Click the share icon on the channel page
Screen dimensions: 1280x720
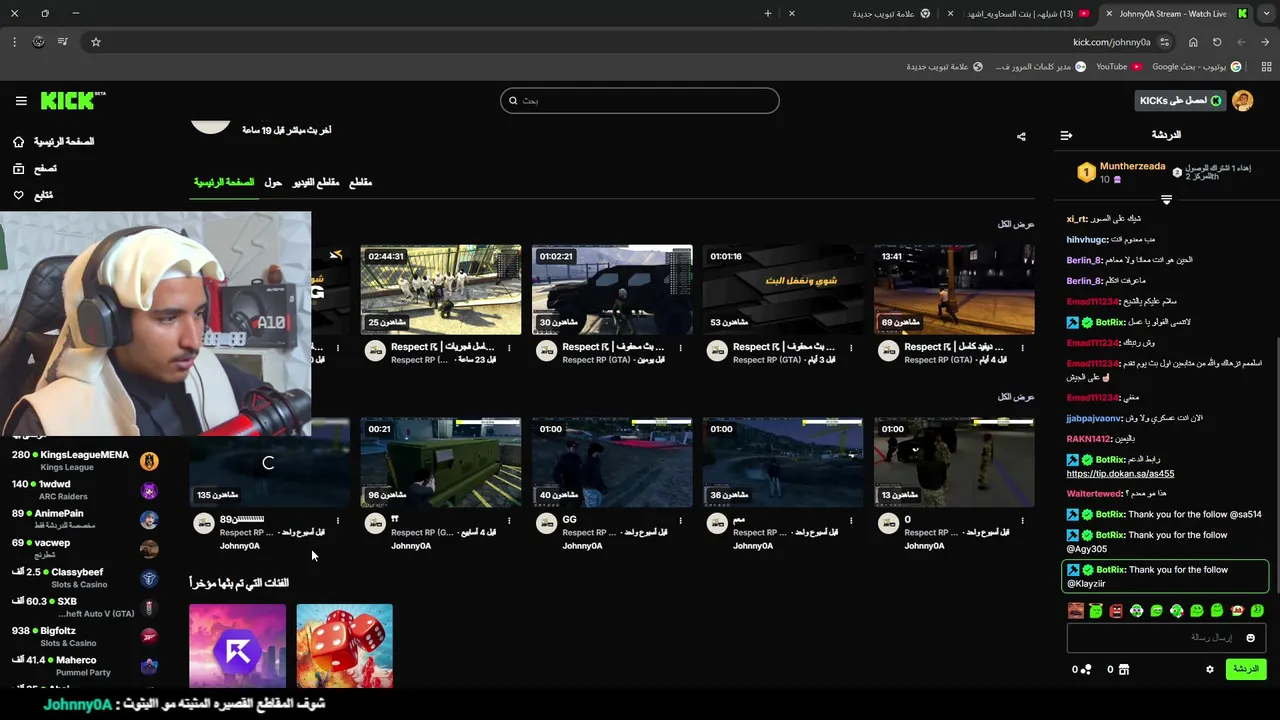1021,136
